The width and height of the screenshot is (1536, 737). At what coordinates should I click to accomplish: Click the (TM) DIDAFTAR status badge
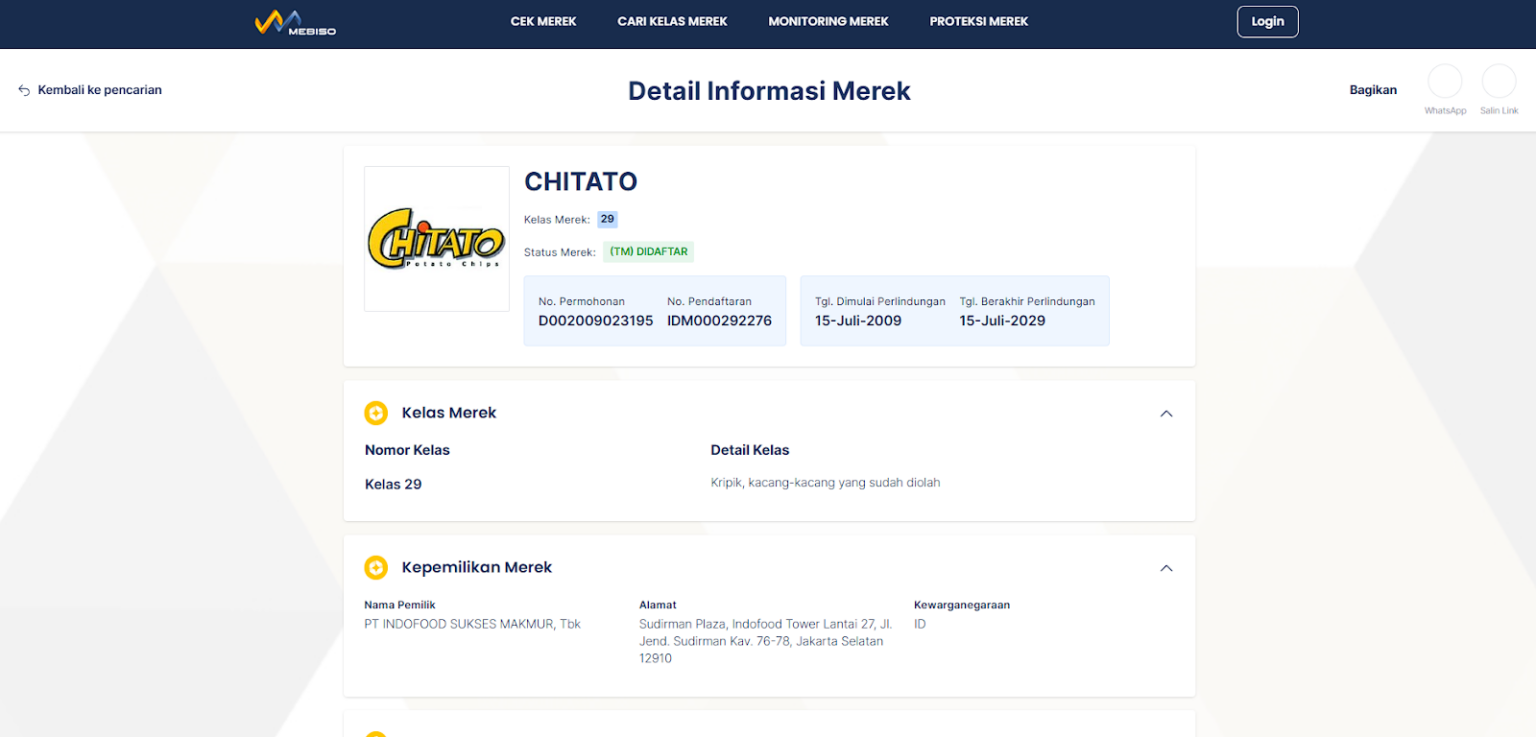648,252
